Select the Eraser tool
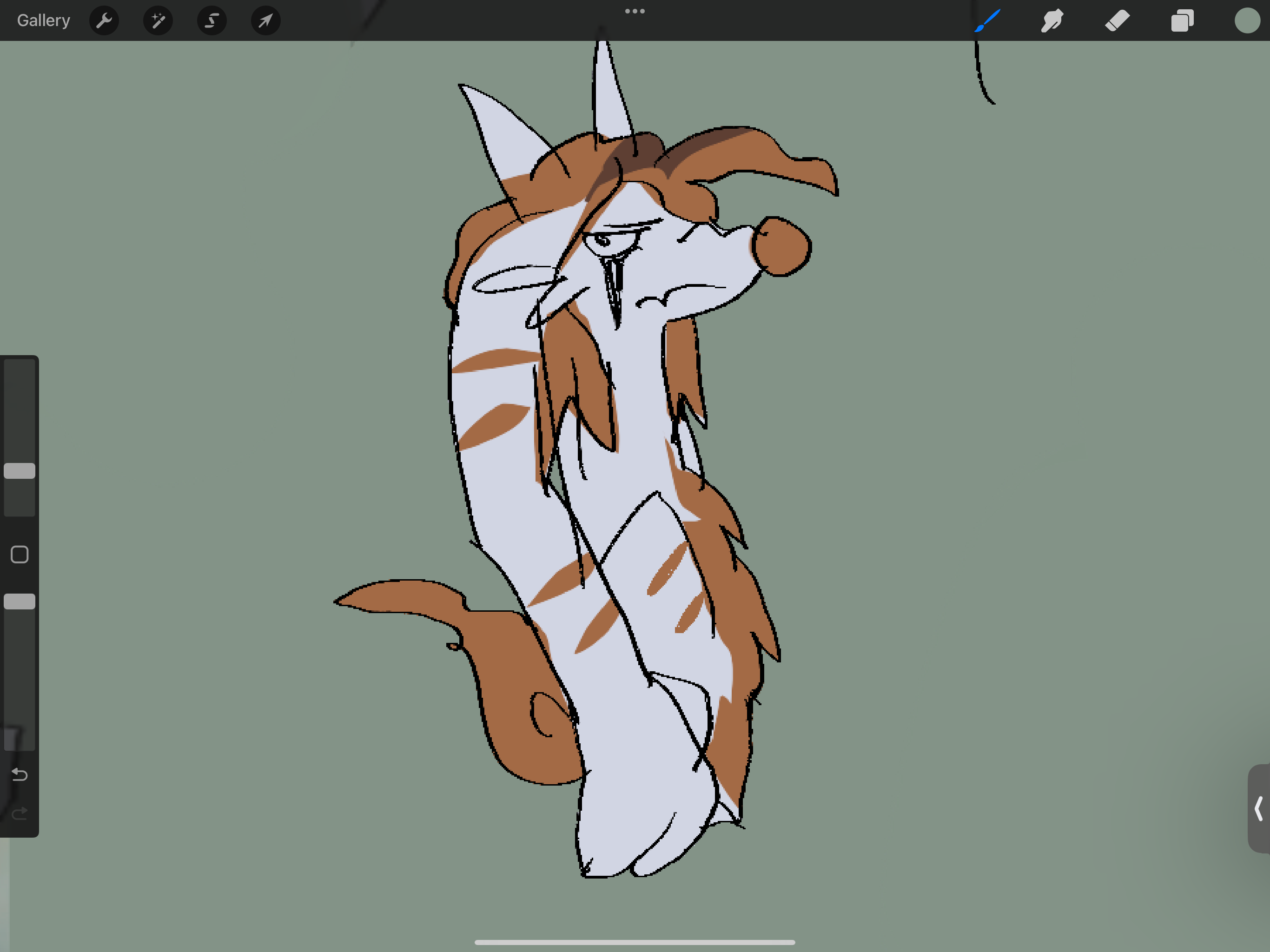 1117,20
